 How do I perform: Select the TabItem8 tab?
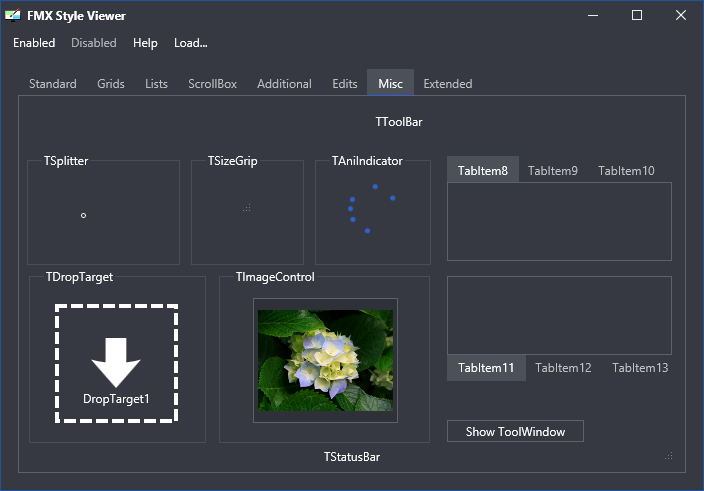(483, 170)
